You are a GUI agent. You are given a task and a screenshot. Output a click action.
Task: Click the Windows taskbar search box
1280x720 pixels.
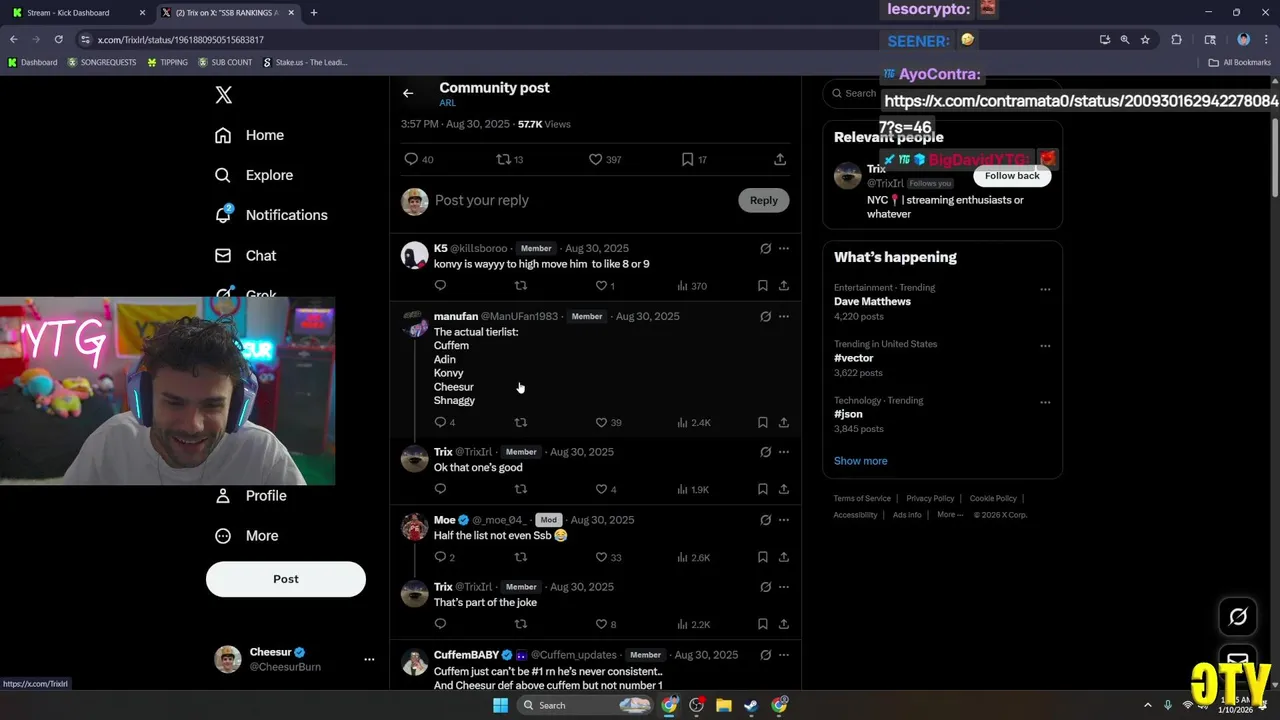pos(588,705)
